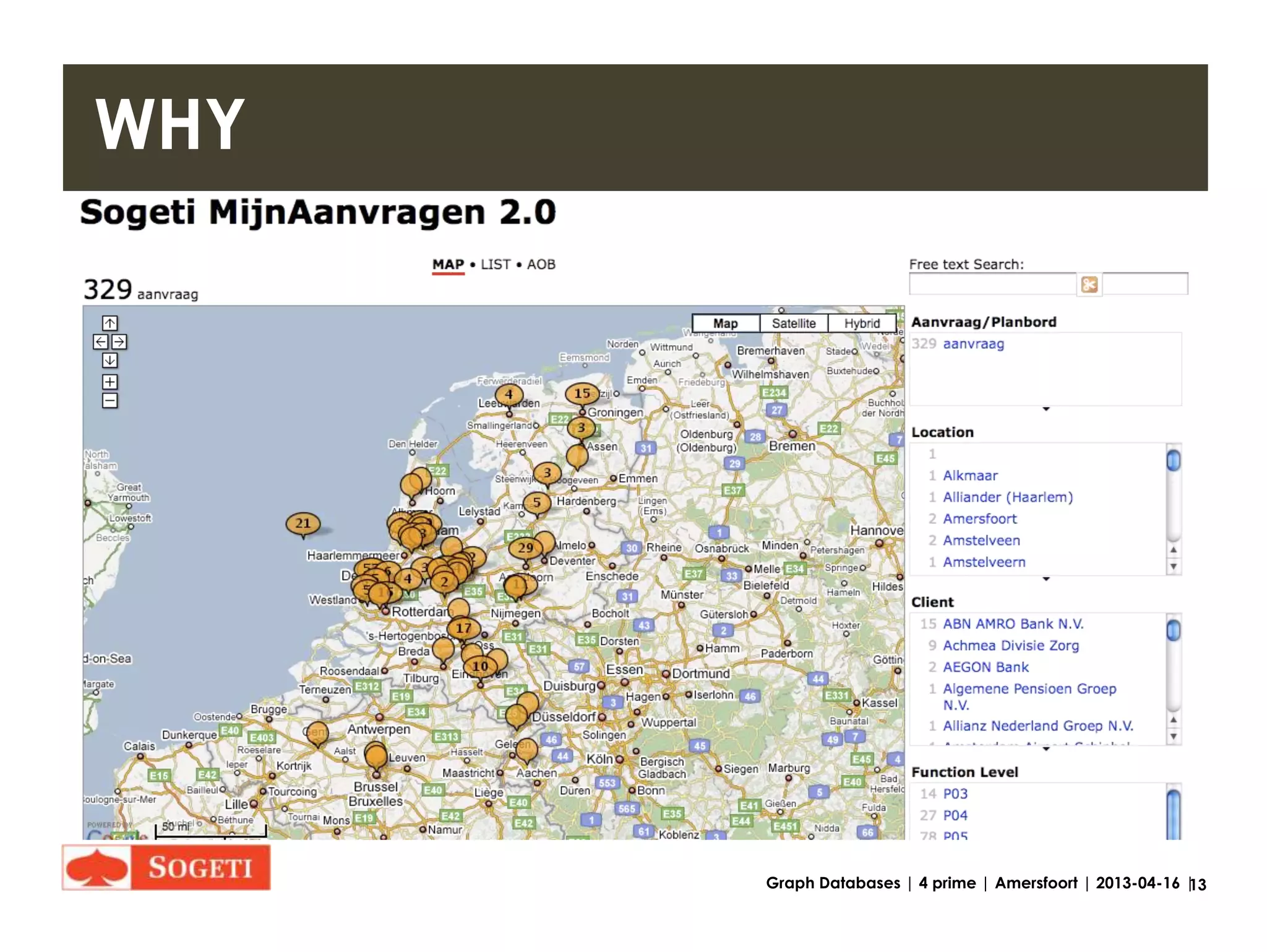Open the AOB tab
The width and height of the screenshot is (1267, 952).
tap(541, 265)
